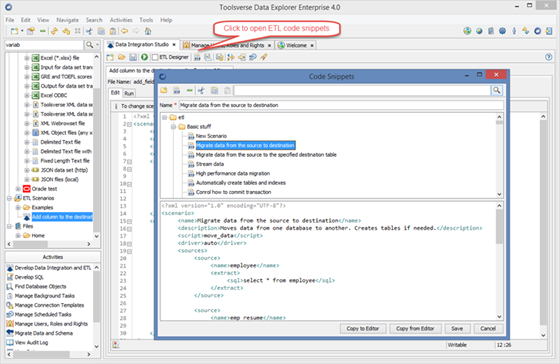Click the Open folder icon in the studio toolbar
560x364 pixels.
(x=121, y=57)
